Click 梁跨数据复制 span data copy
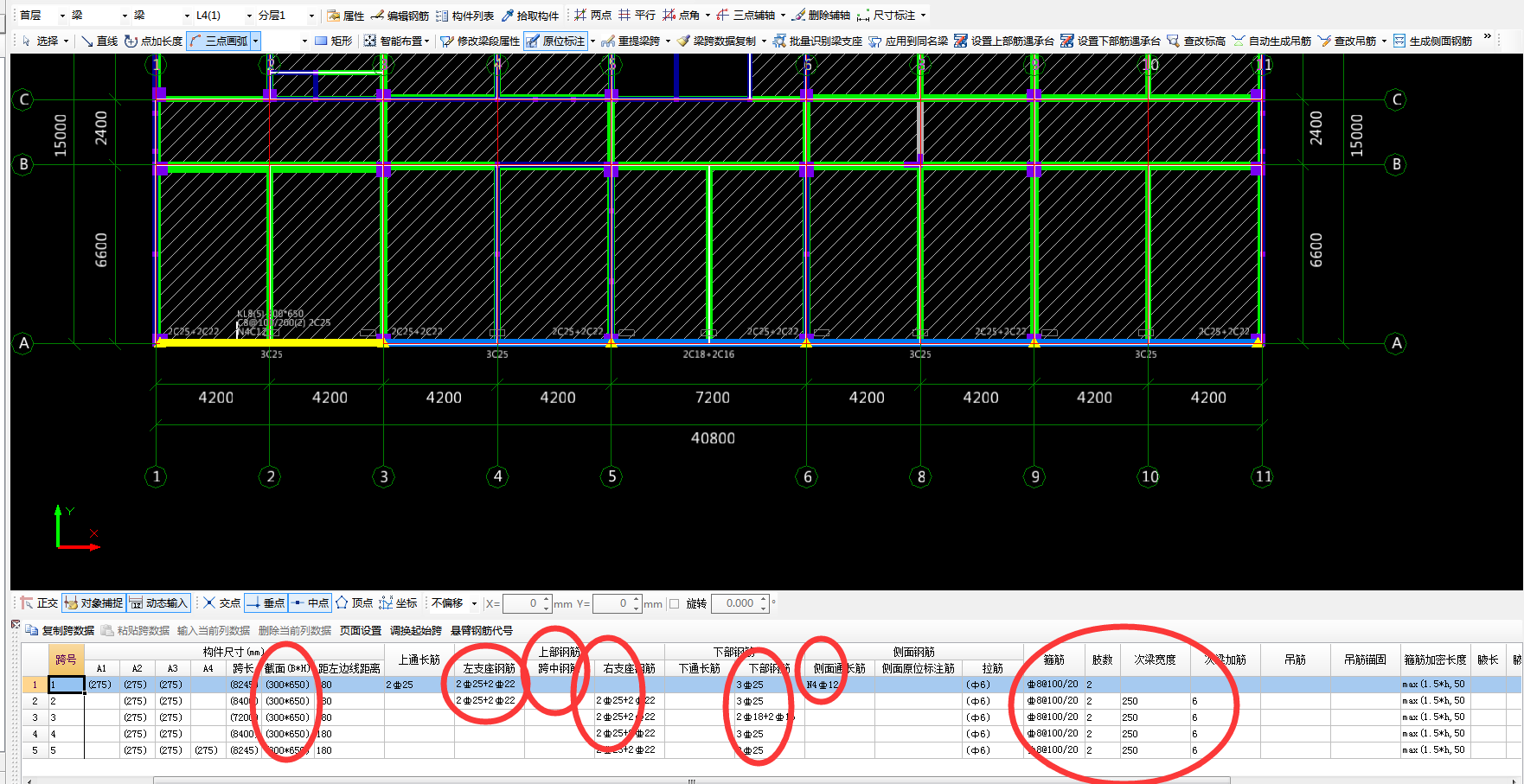 (716, 41)
